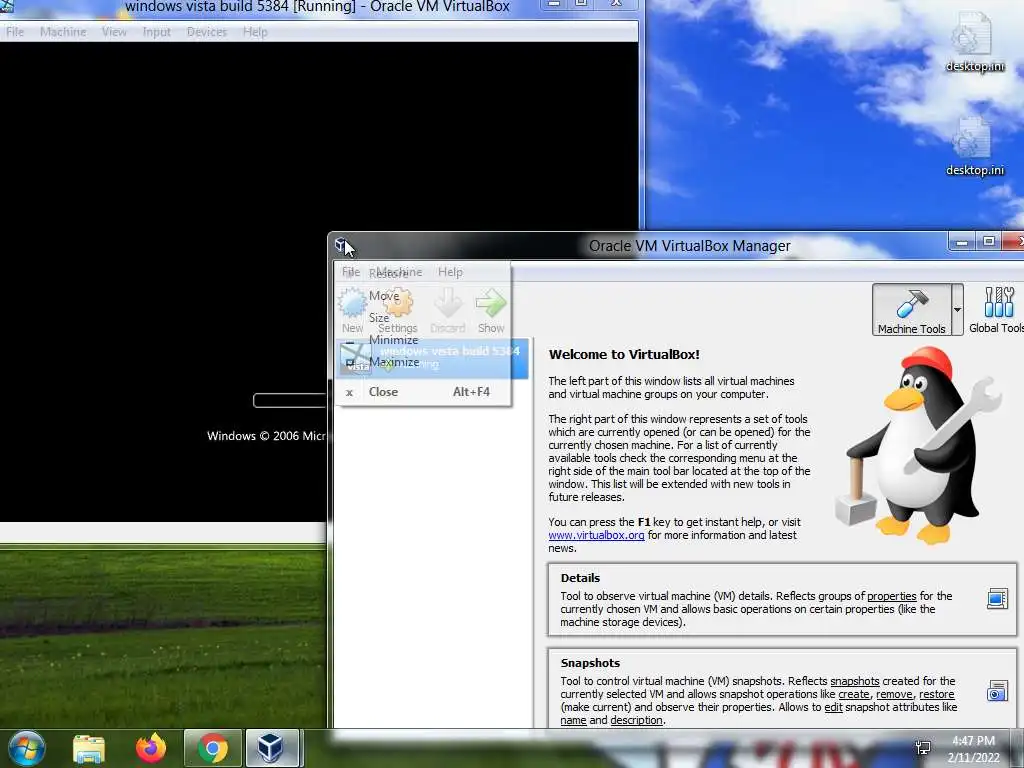
Task: Click the Welcome to VirtualBox! heading
Action: click(x=624, y=355)
